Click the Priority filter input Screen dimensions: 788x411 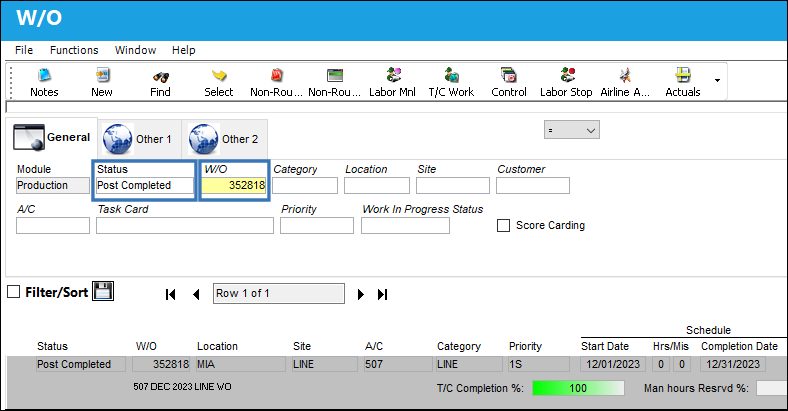[x=317, y=226]
